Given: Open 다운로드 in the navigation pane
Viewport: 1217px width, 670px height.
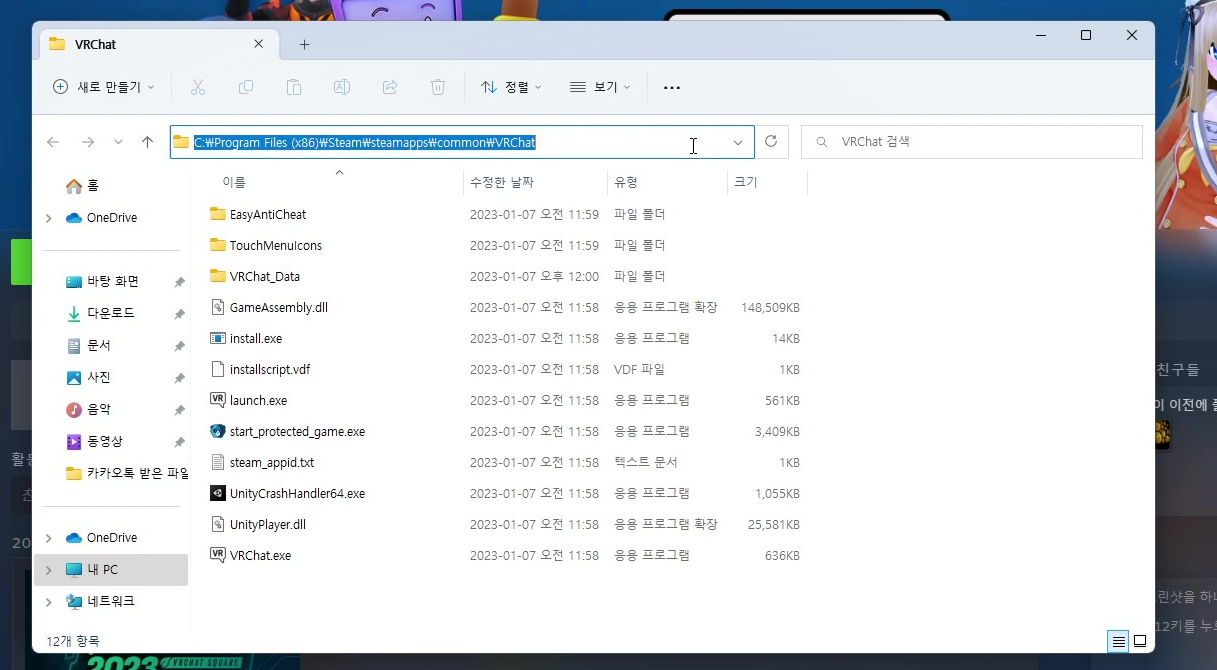Looking at the screenshot, I should [99, 314].
